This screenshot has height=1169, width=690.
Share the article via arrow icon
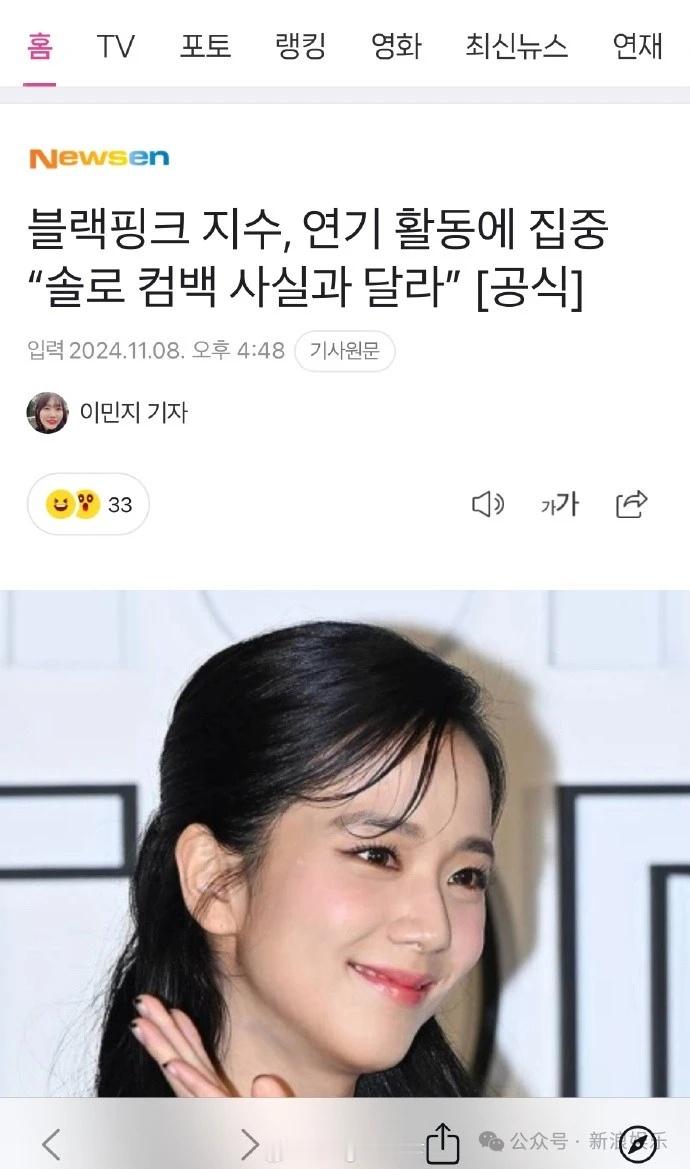click(x=631, y=505)
